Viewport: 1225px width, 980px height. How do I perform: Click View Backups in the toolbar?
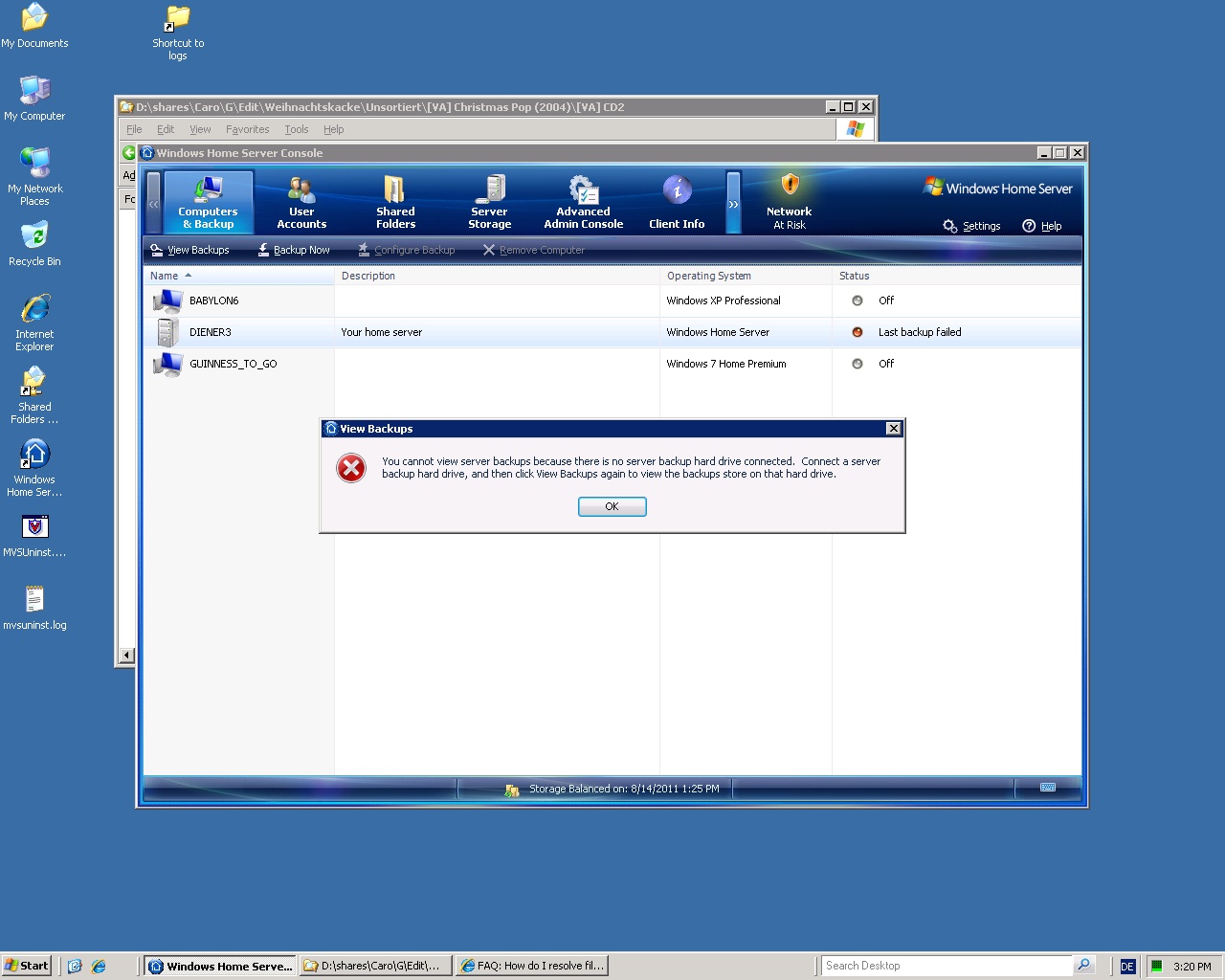(190, 250)
